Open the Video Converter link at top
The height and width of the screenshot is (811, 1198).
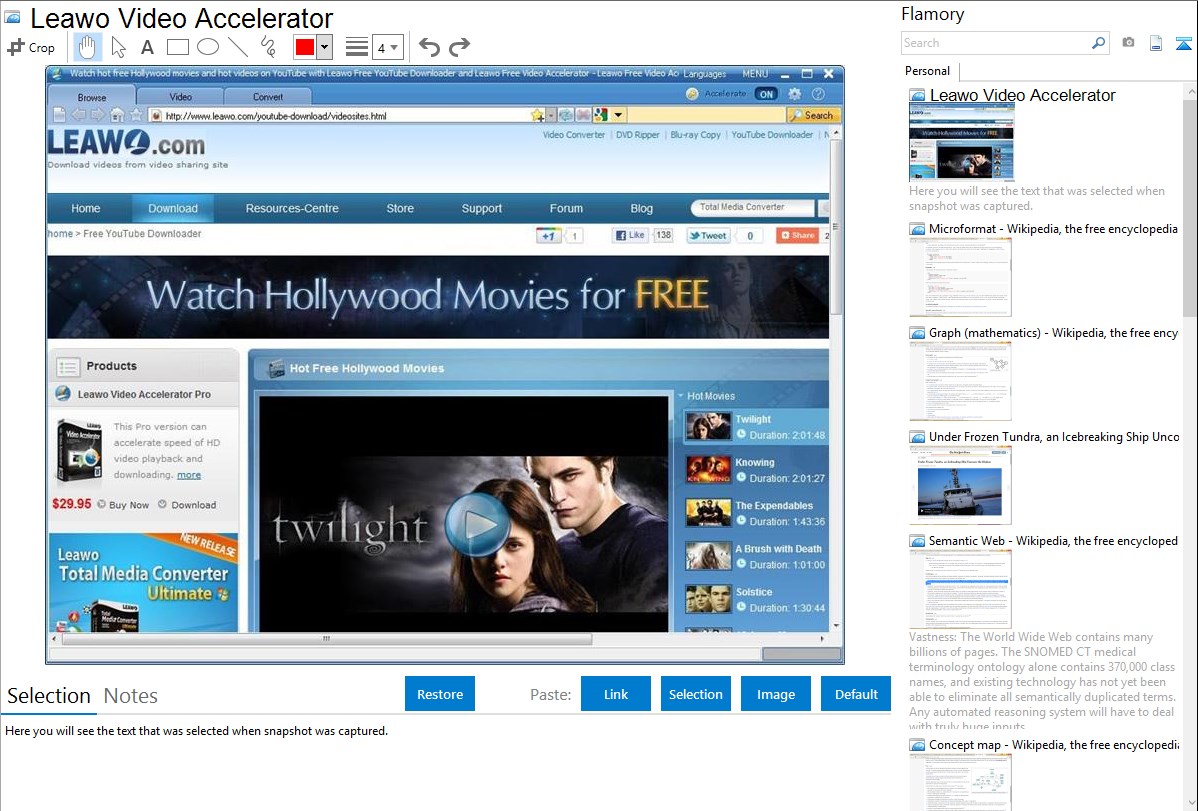(x=574, y=135)
